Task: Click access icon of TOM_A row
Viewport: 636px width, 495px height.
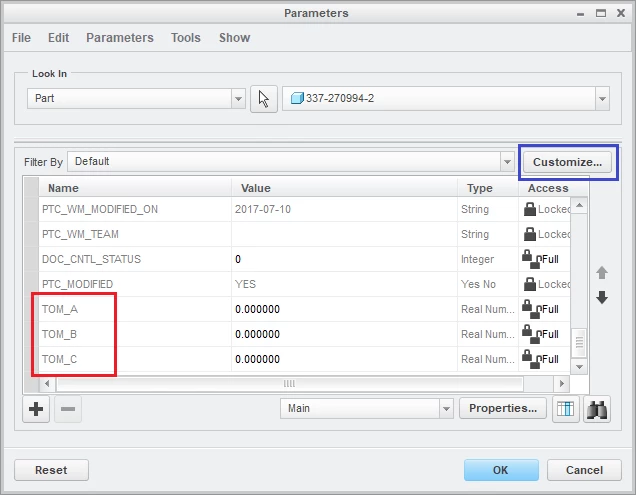Action: point(531,309)
